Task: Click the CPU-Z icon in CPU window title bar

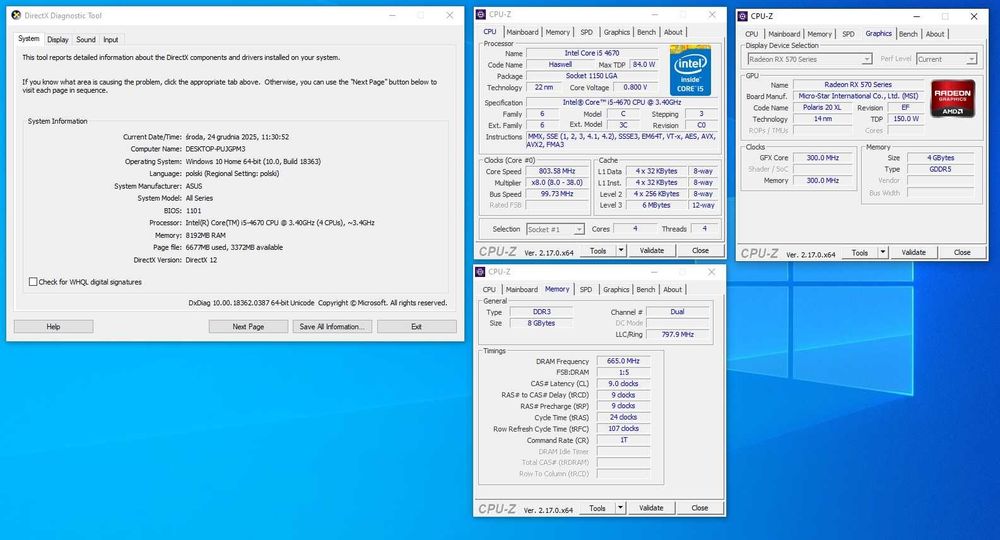Action: click(x=481, y=14)
